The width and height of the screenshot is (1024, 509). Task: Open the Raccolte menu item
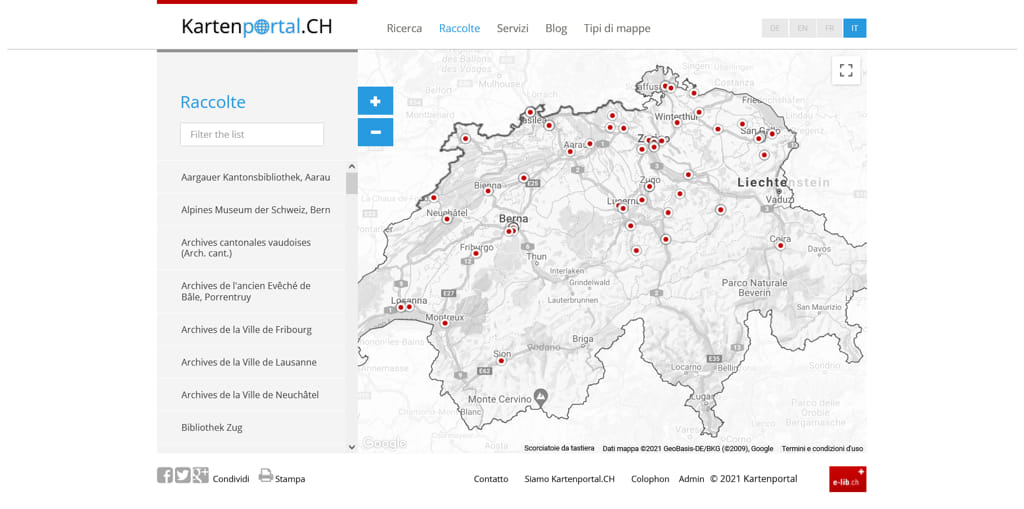point(459,28)
